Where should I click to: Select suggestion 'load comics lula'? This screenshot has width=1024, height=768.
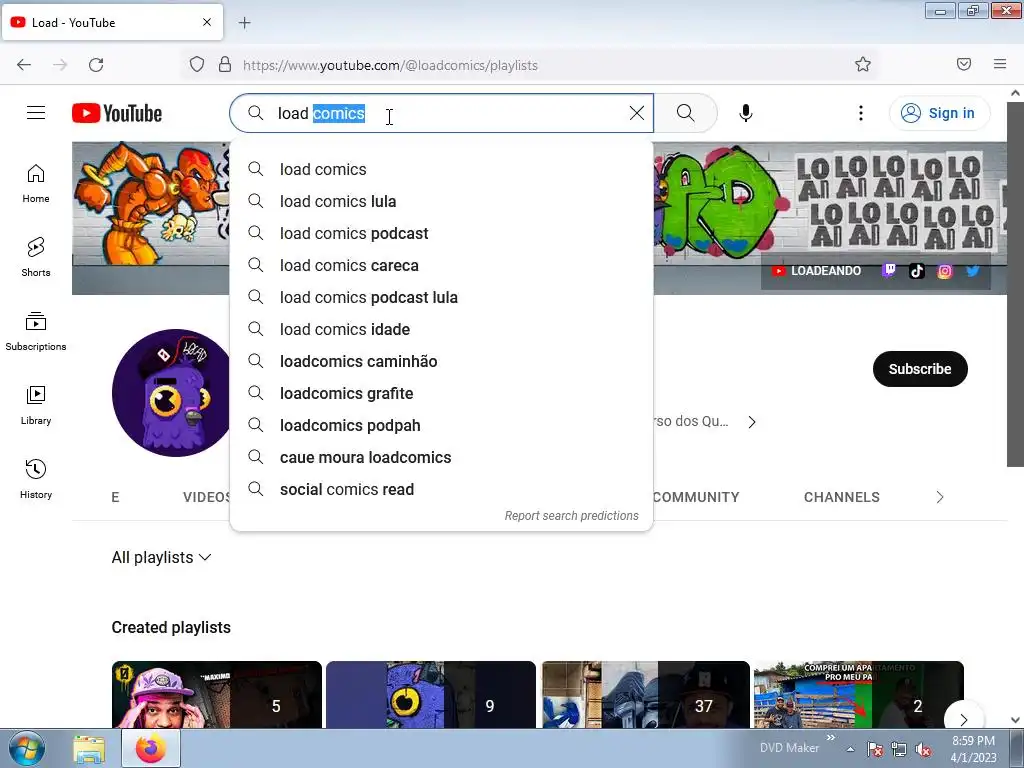(x=441, y=201)
